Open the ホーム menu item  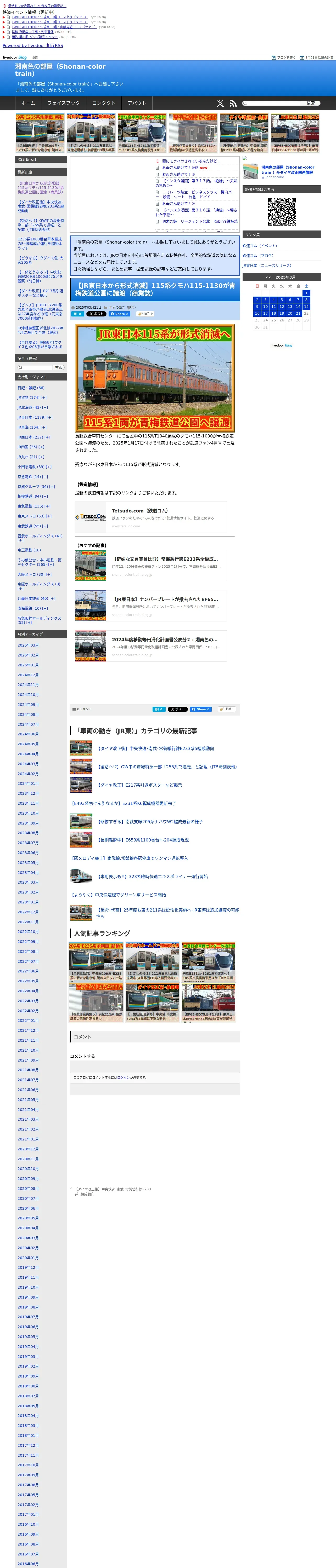click(28, 103)
